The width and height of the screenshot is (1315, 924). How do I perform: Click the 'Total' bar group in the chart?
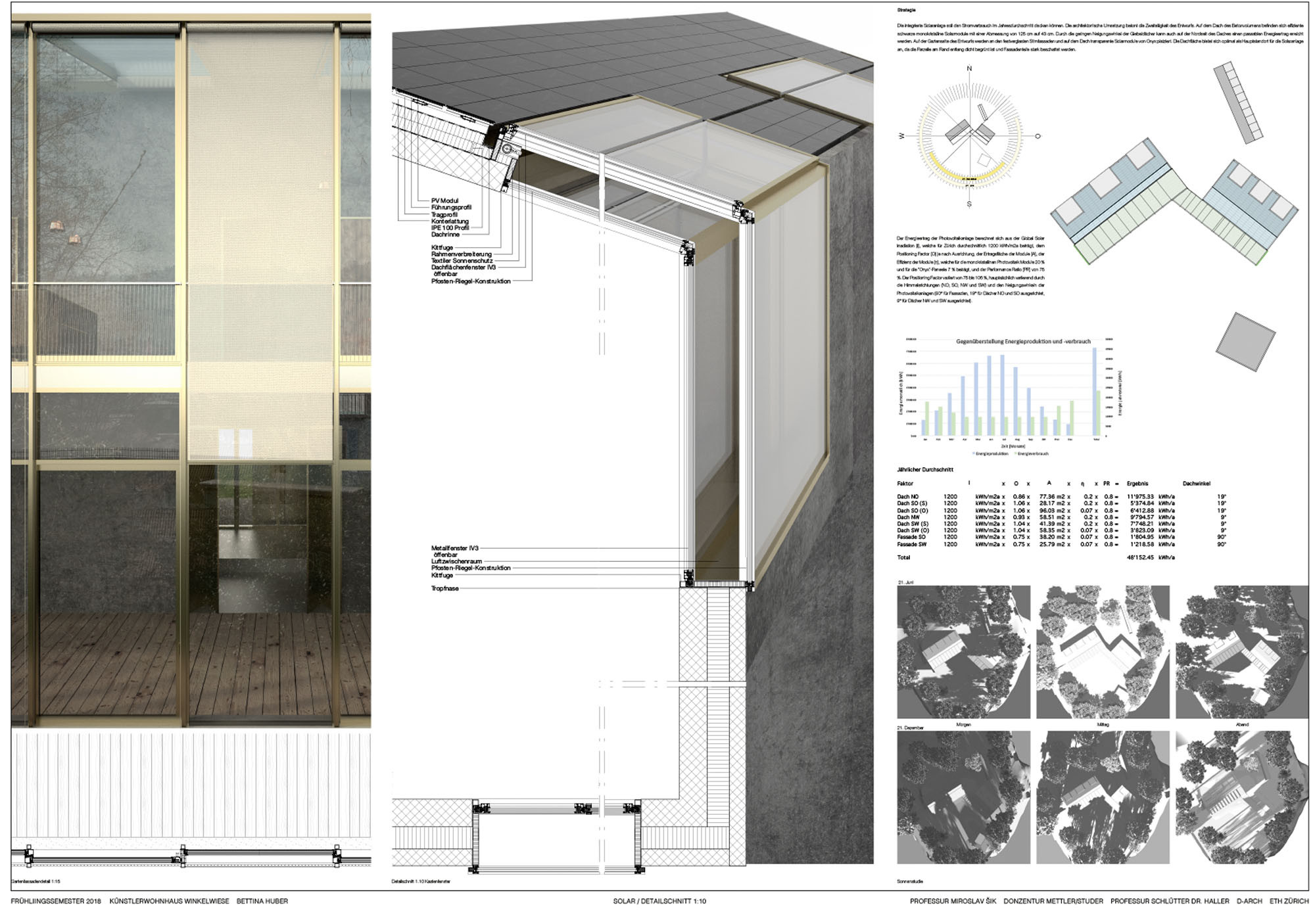1095,392
